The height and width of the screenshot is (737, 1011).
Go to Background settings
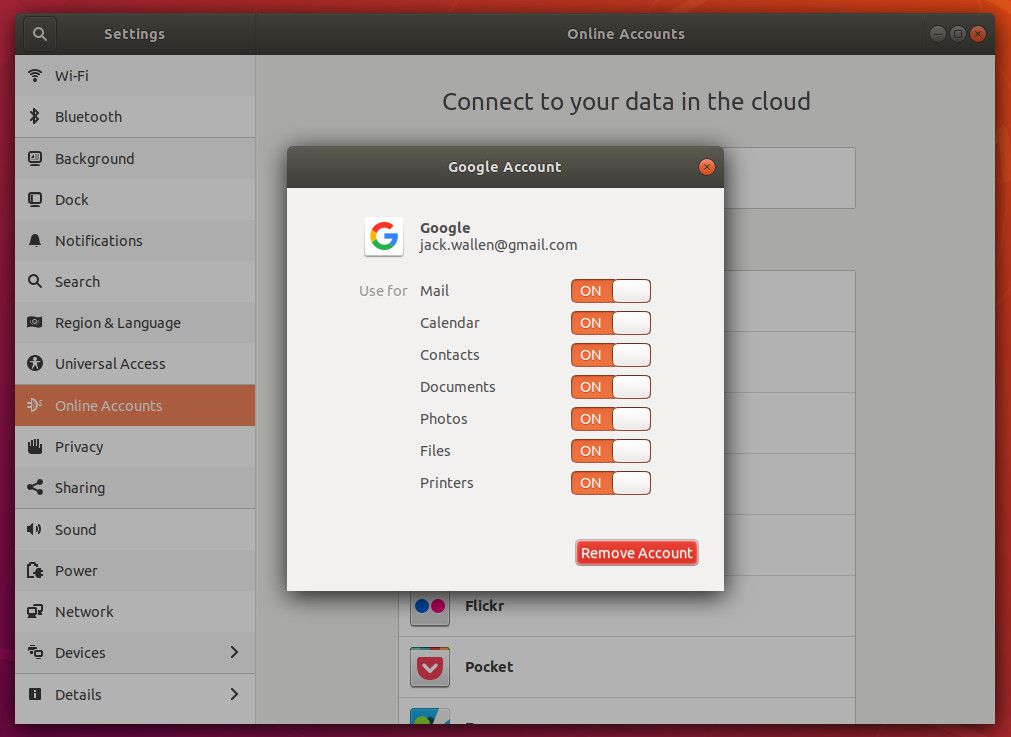(135, 158)
